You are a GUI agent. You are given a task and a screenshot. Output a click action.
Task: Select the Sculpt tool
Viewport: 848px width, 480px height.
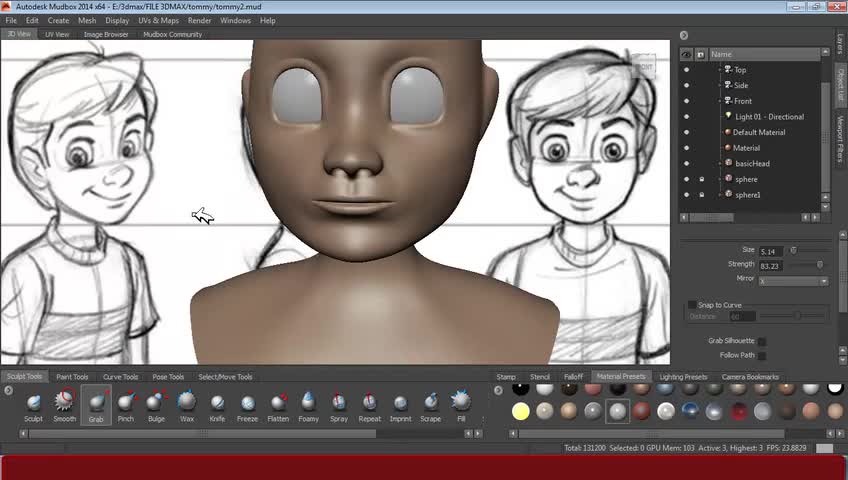click(x=34, y=403)
